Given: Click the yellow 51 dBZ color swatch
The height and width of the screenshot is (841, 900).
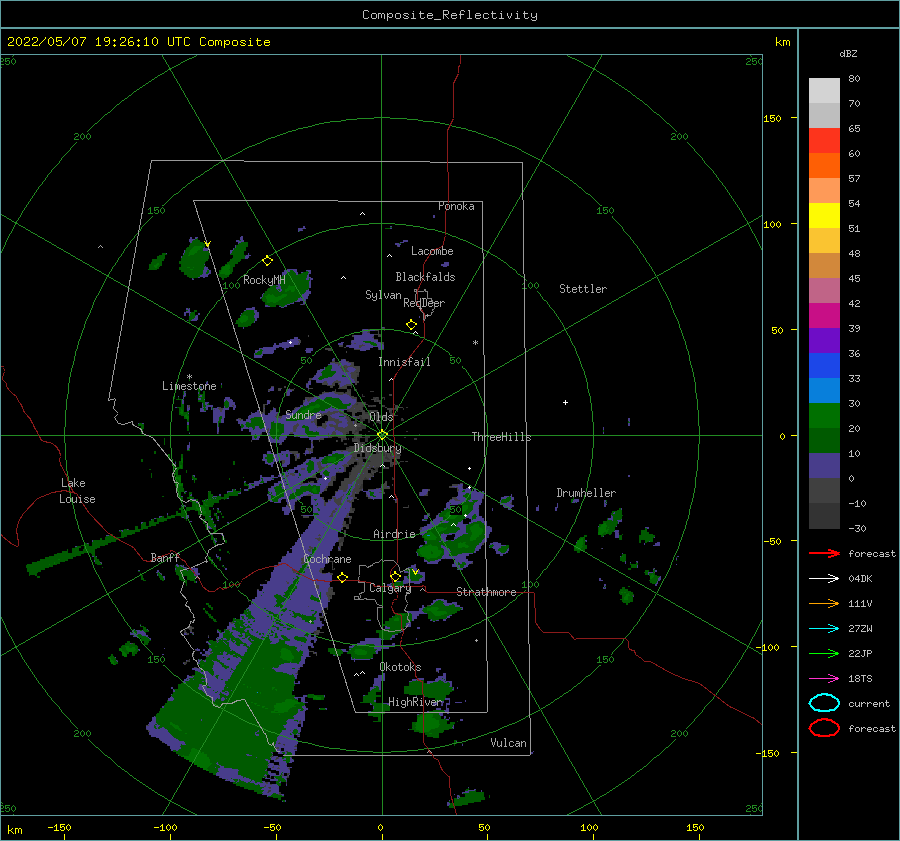Looking at the screenshot, I should [824, 215].
